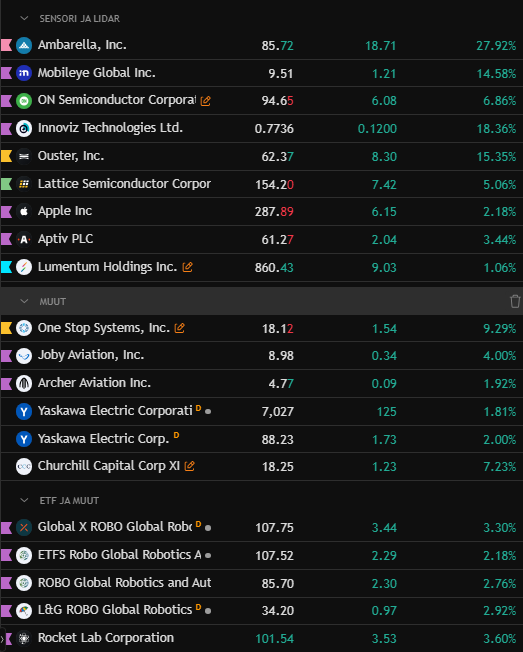Click the Apple Inc logo icon
523x652 pixels.
(x=24, y=212)
